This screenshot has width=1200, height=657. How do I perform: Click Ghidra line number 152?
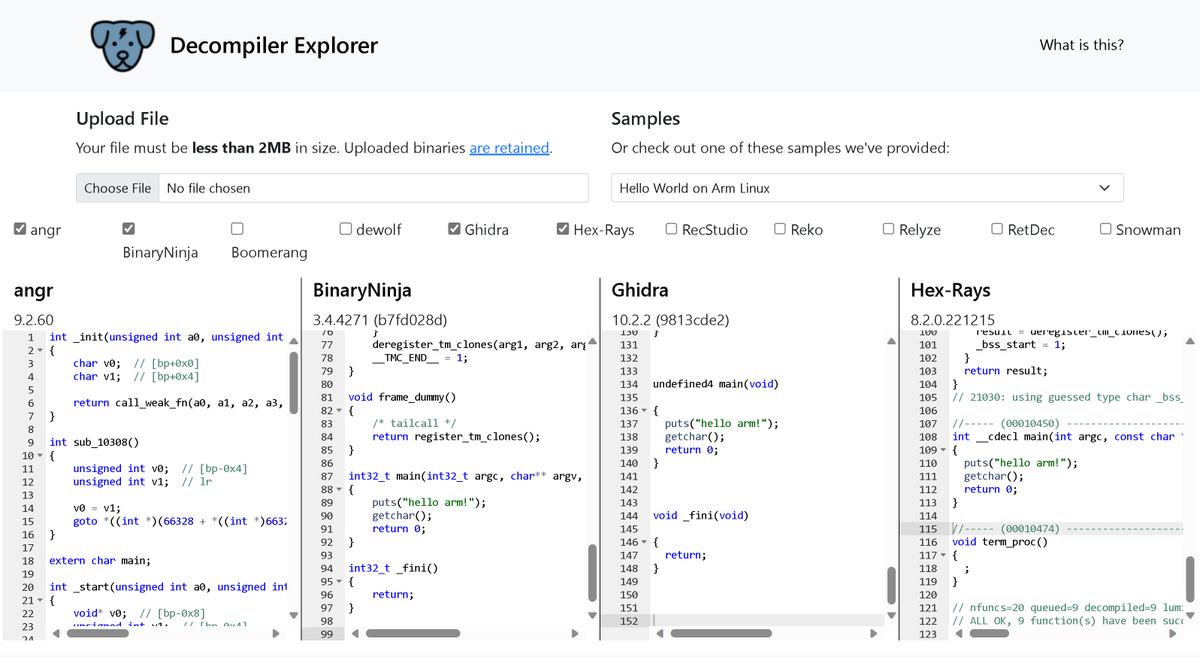point(628,621)
